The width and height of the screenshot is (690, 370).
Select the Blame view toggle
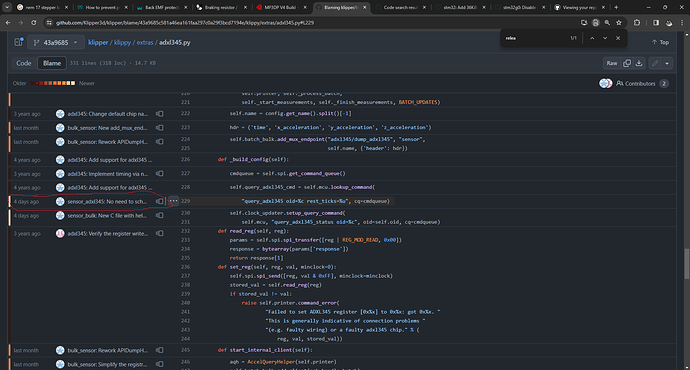pyautogui.click(x=52, y=63)
